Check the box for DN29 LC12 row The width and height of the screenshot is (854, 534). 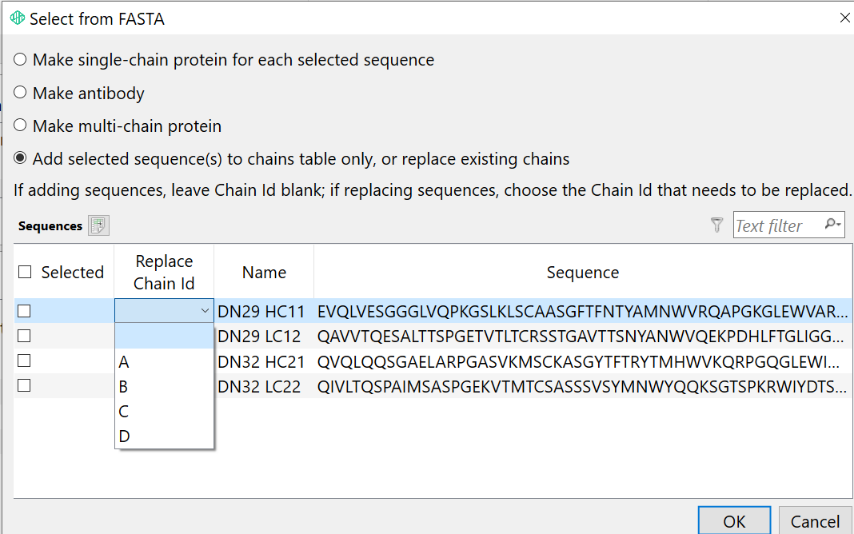click(24, 336)
